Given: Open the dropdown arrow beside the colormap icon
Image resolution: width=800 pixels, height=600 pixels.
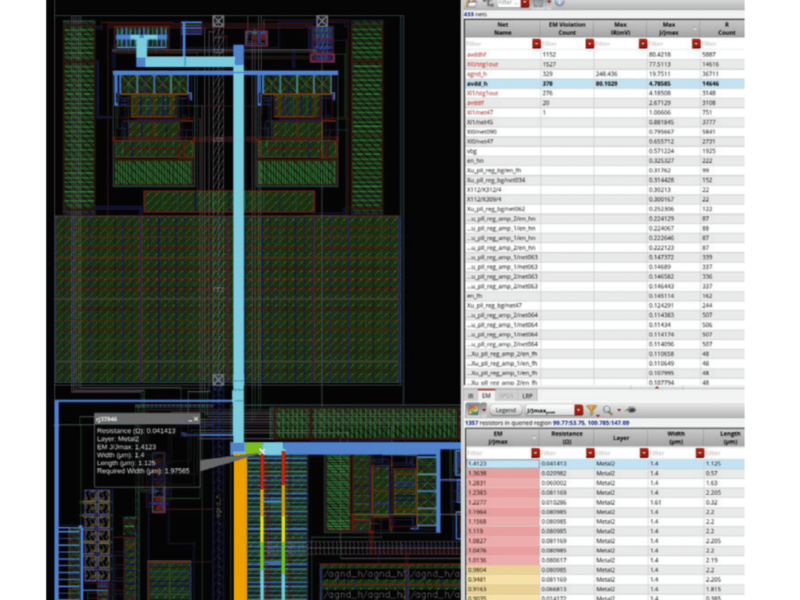Looking at the screenshot, I should [x=483, y=408].
